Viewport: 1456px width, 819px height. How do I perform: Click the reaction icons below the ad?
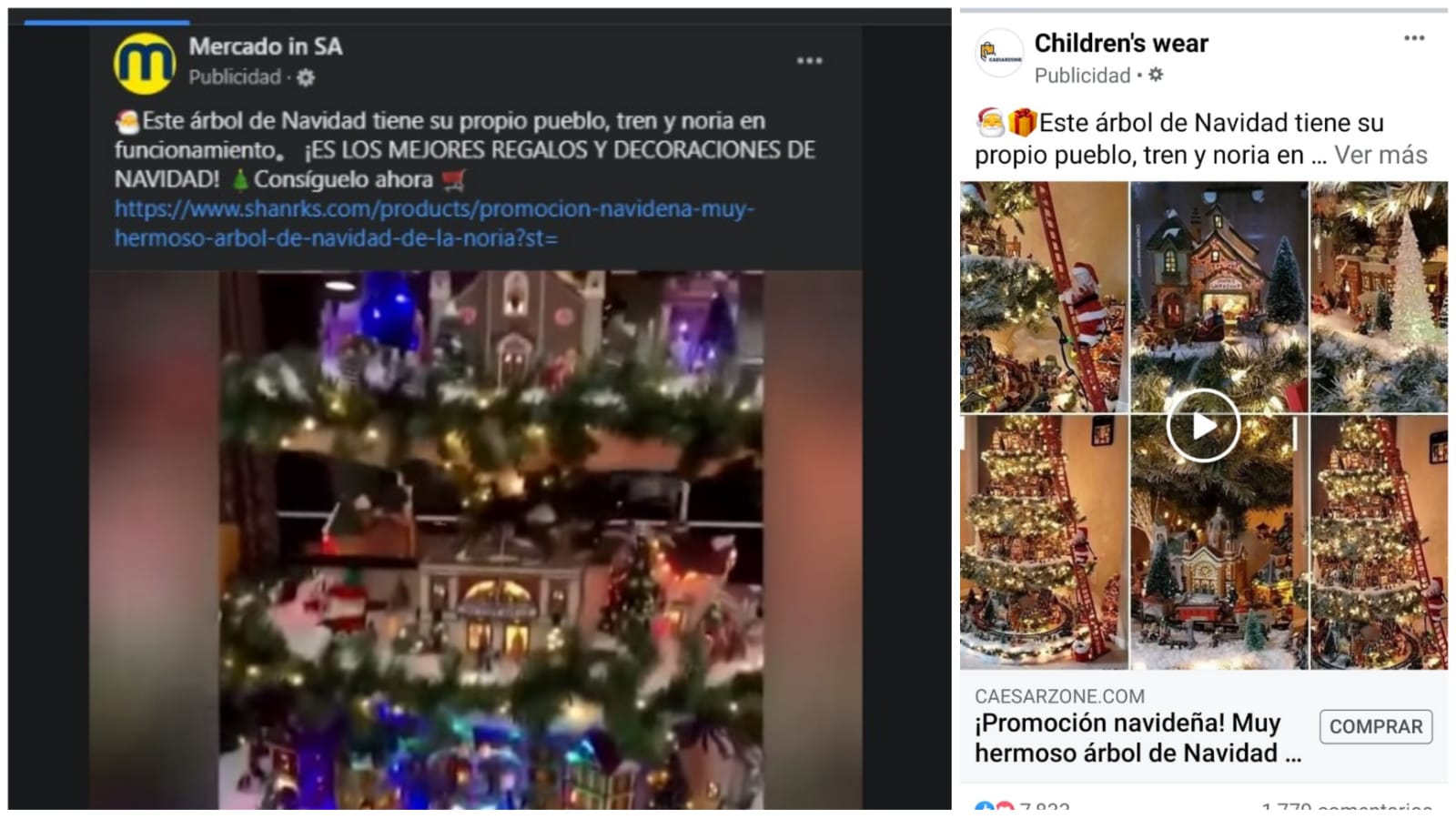pyautogui.click(x=994, y=807)
